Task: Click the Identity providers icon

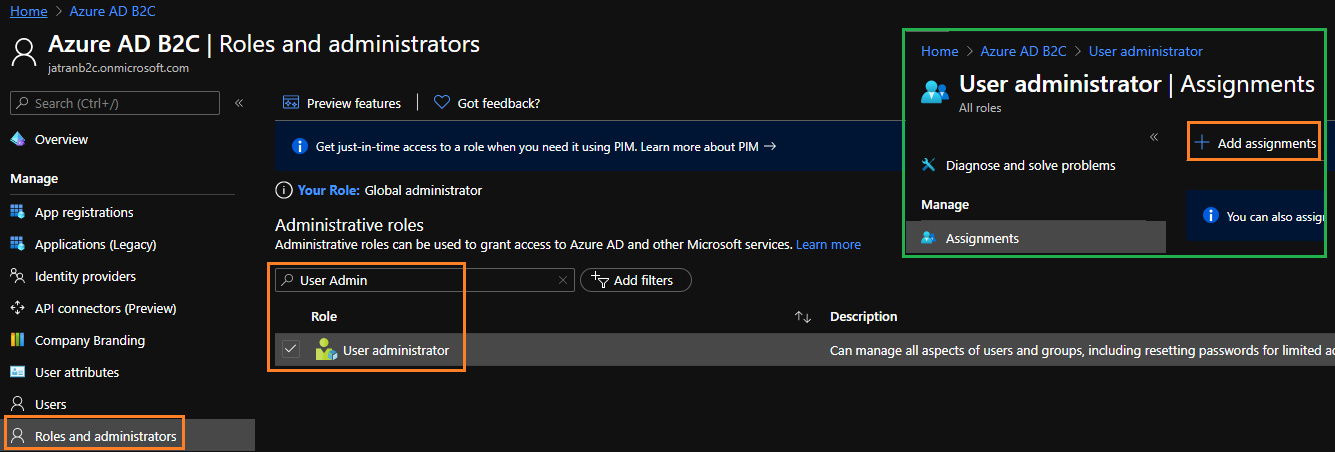Action: 17,276
